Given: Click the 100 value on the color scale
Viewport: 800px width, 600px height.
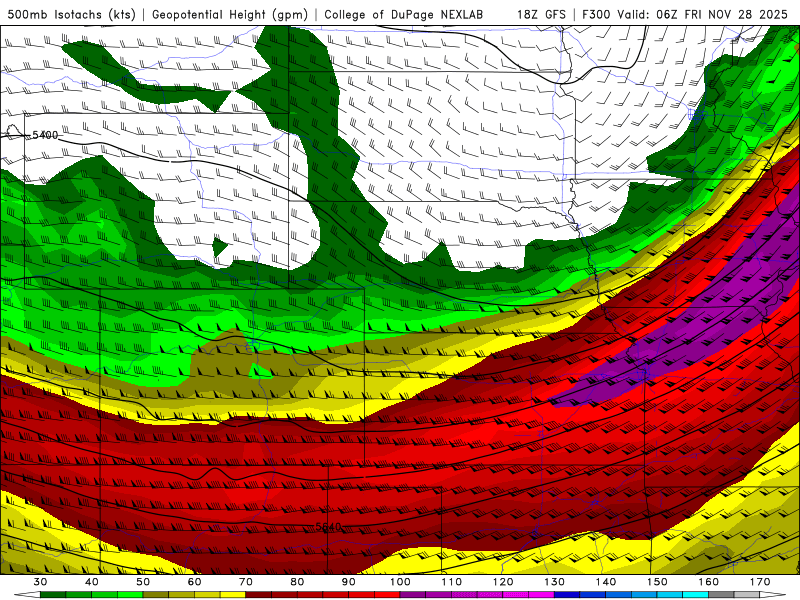Looking at the screenshot, I should 400,582.
